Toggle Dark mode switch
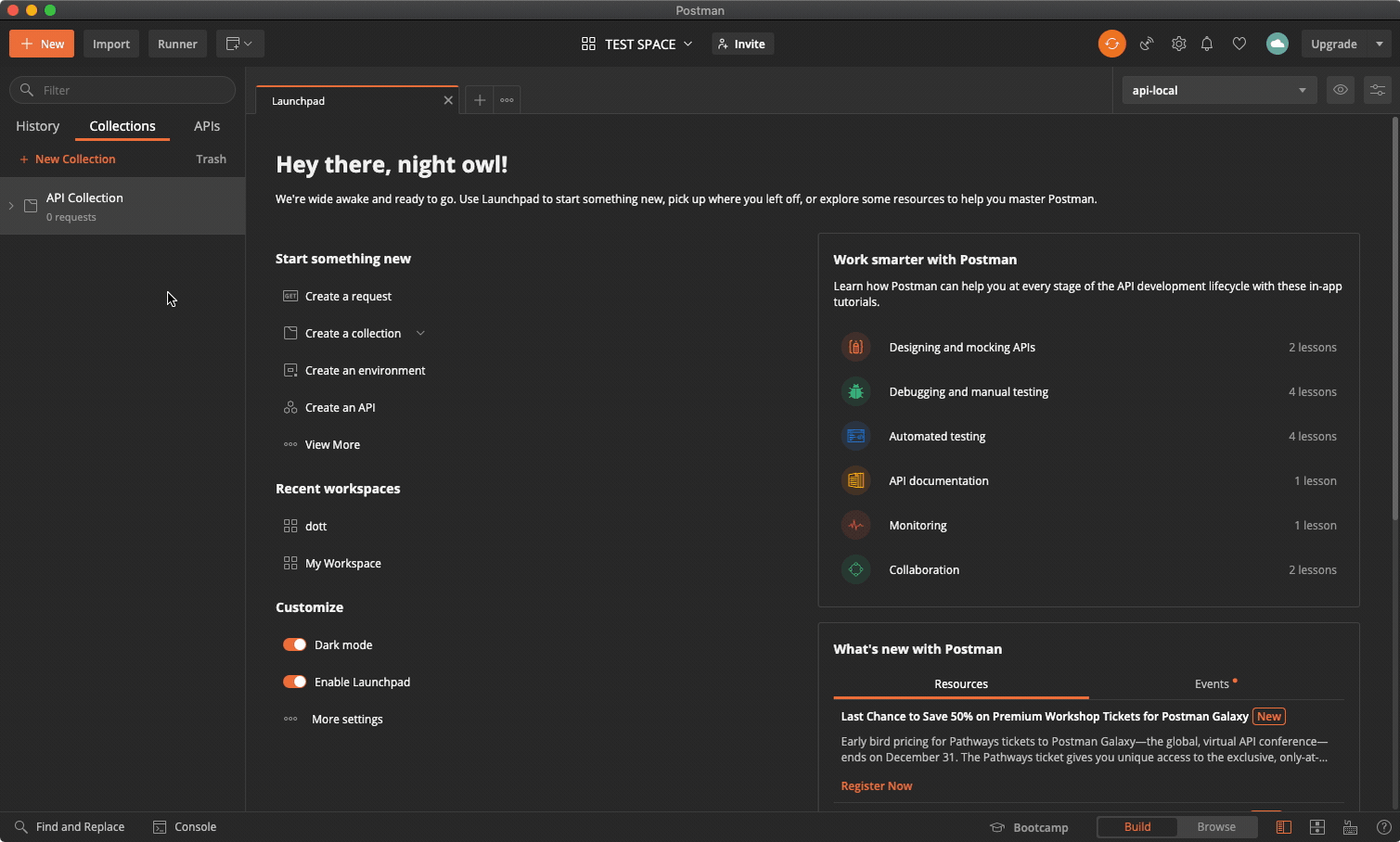 (x=294, y=644)
